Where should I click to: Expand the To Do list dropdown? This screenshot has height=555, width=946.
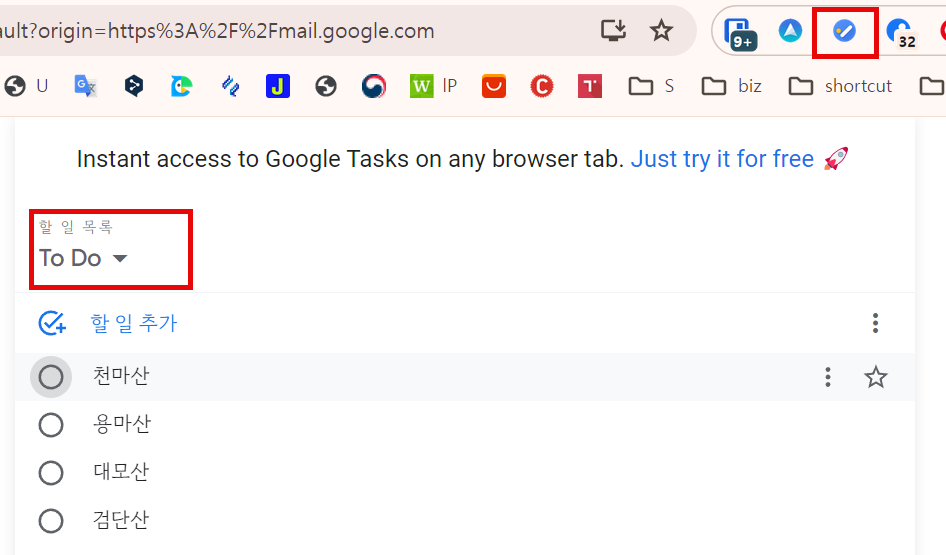pyautogui.click(x=83, y=258)
